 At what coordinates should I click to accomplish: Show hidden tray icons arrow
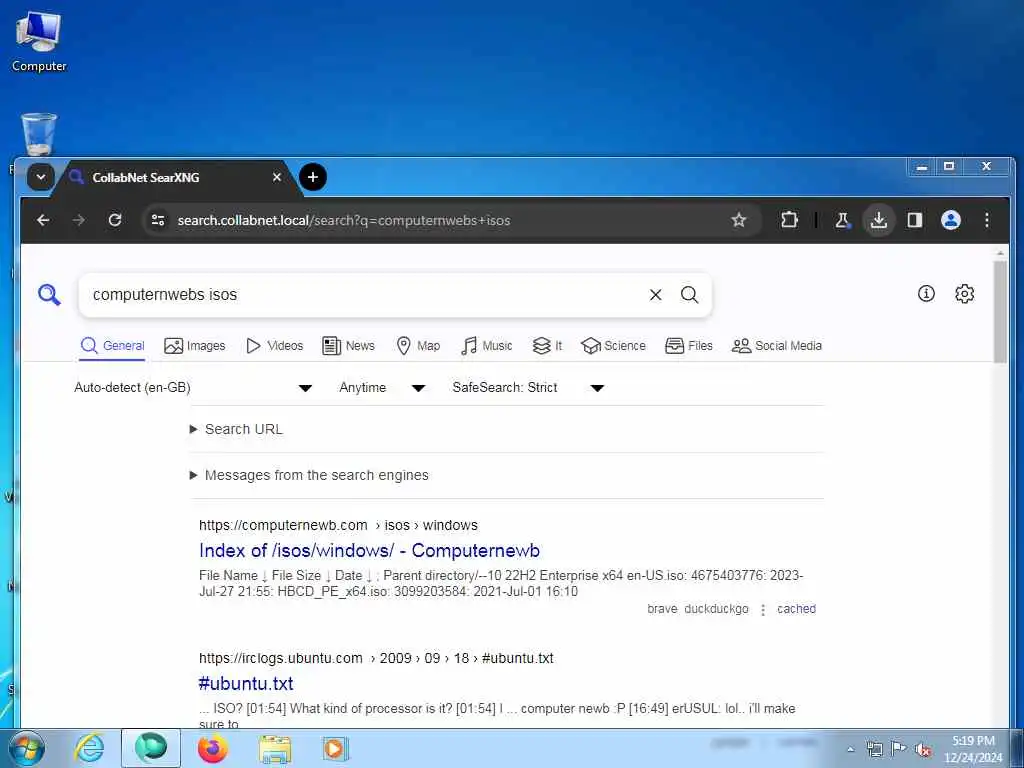pyautogui.click(x=850, y=750)
